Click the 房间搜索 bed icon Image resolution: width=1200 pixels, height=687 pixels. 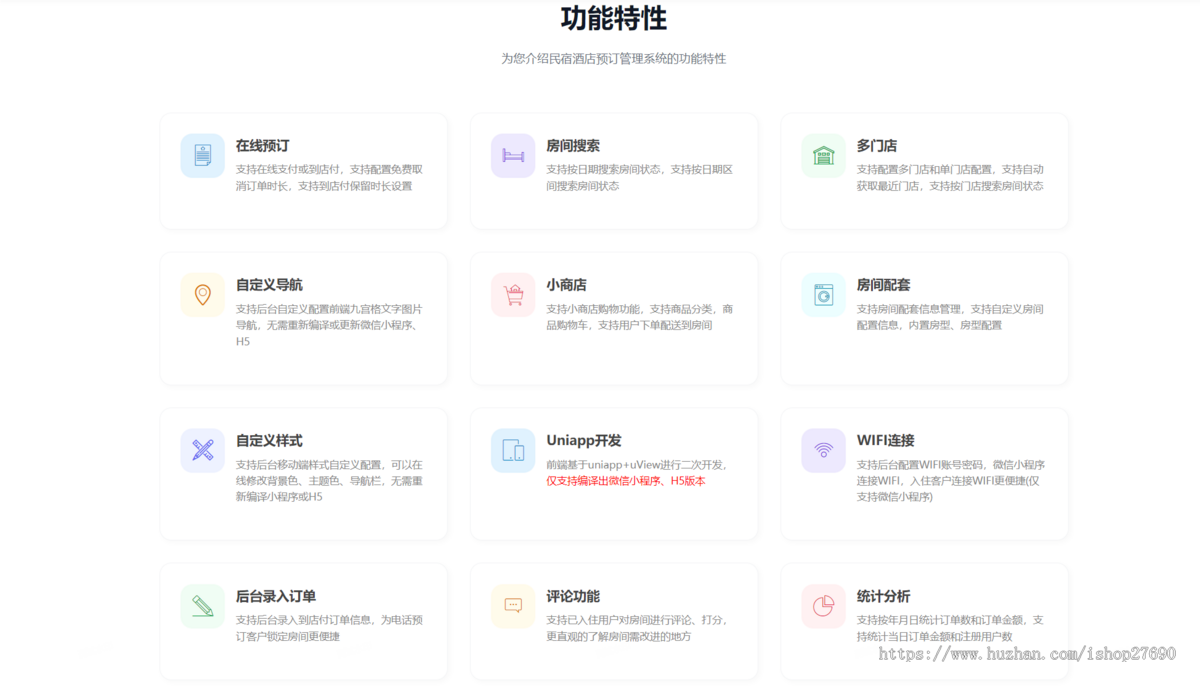(513, 155)
